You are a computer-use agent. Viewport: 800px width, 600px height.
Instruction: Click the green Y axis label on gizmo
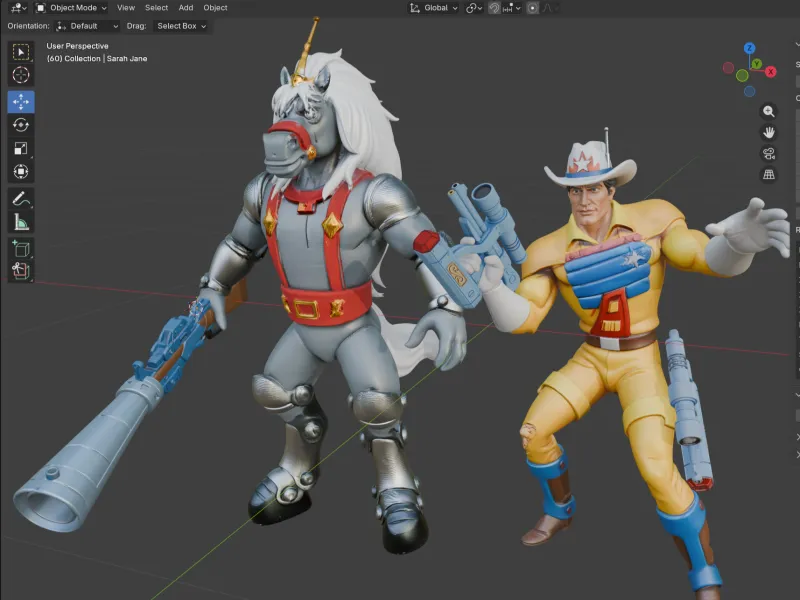(757, 64)
